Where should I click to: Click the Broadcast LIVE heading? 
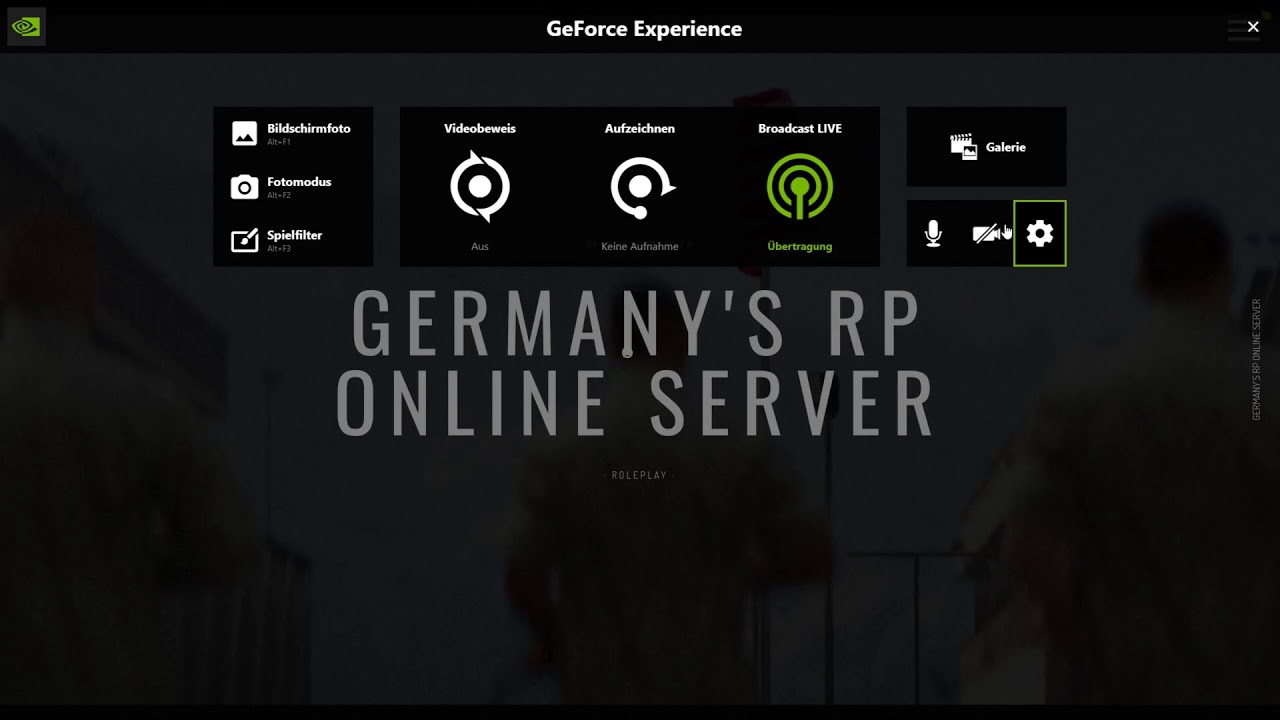tap(800, 129)
